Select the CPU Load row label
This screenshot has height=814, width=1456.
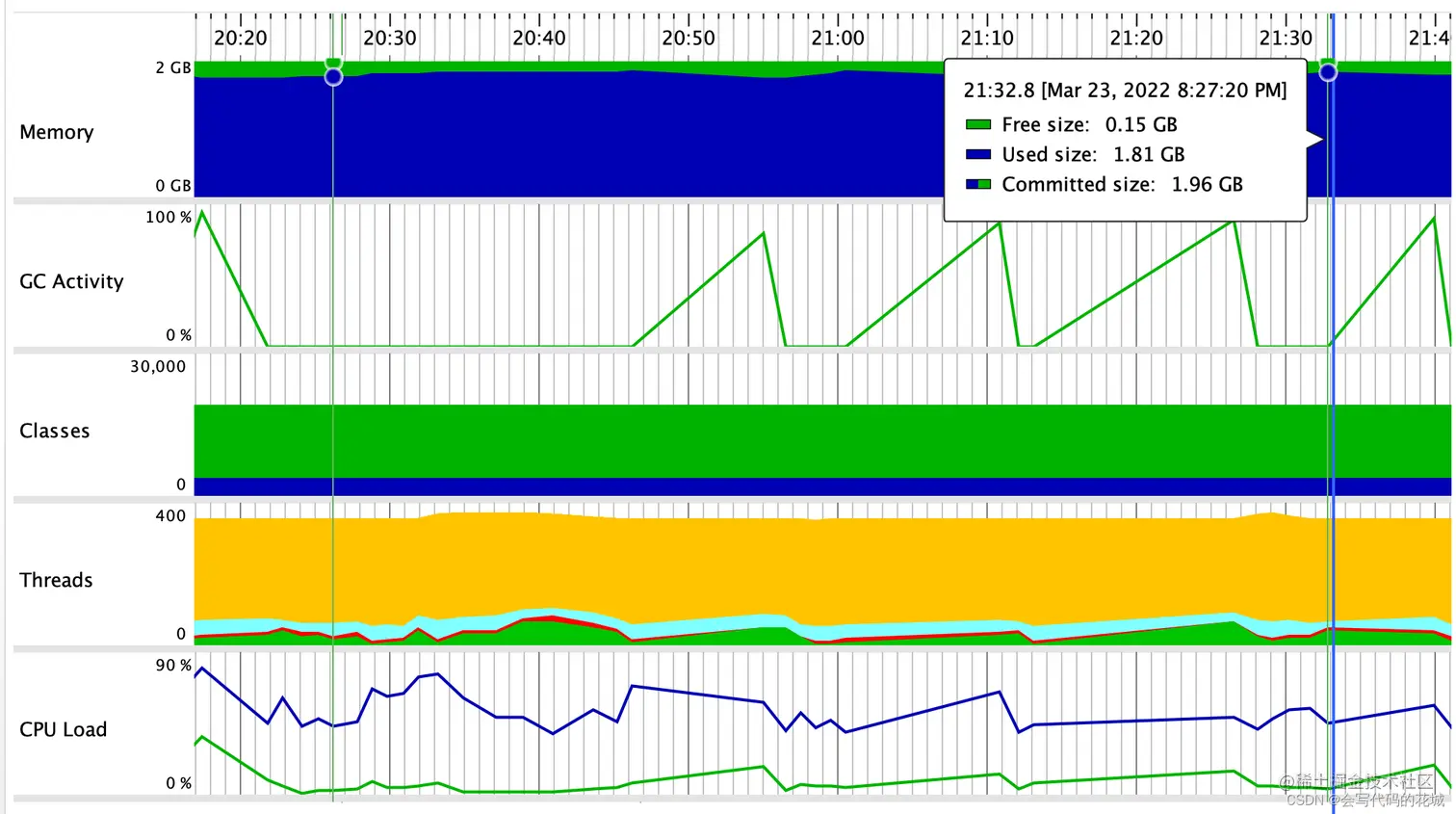pos(63,729)
